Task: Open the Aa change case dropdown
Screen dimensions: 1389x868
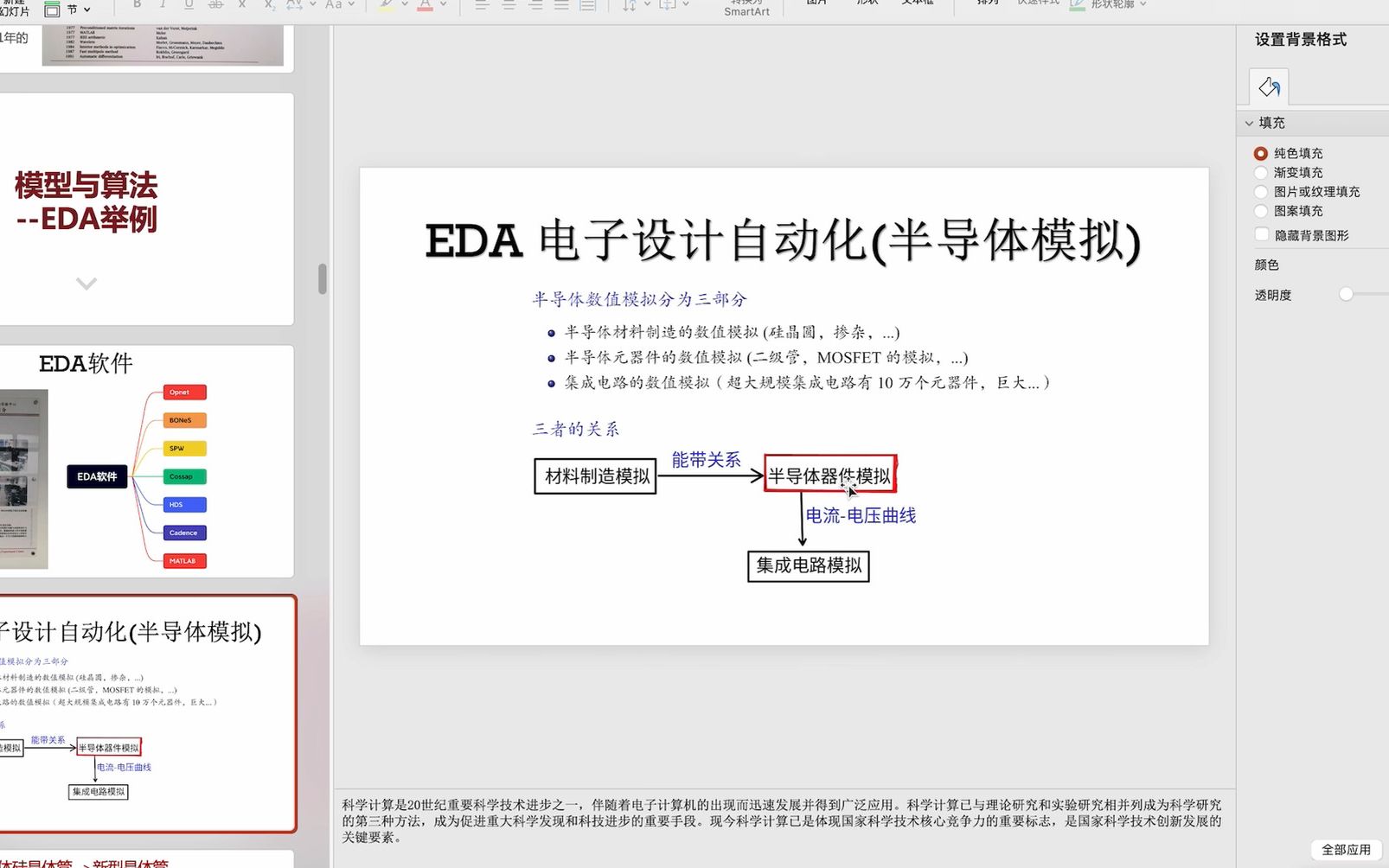Action: coord(351,4)
